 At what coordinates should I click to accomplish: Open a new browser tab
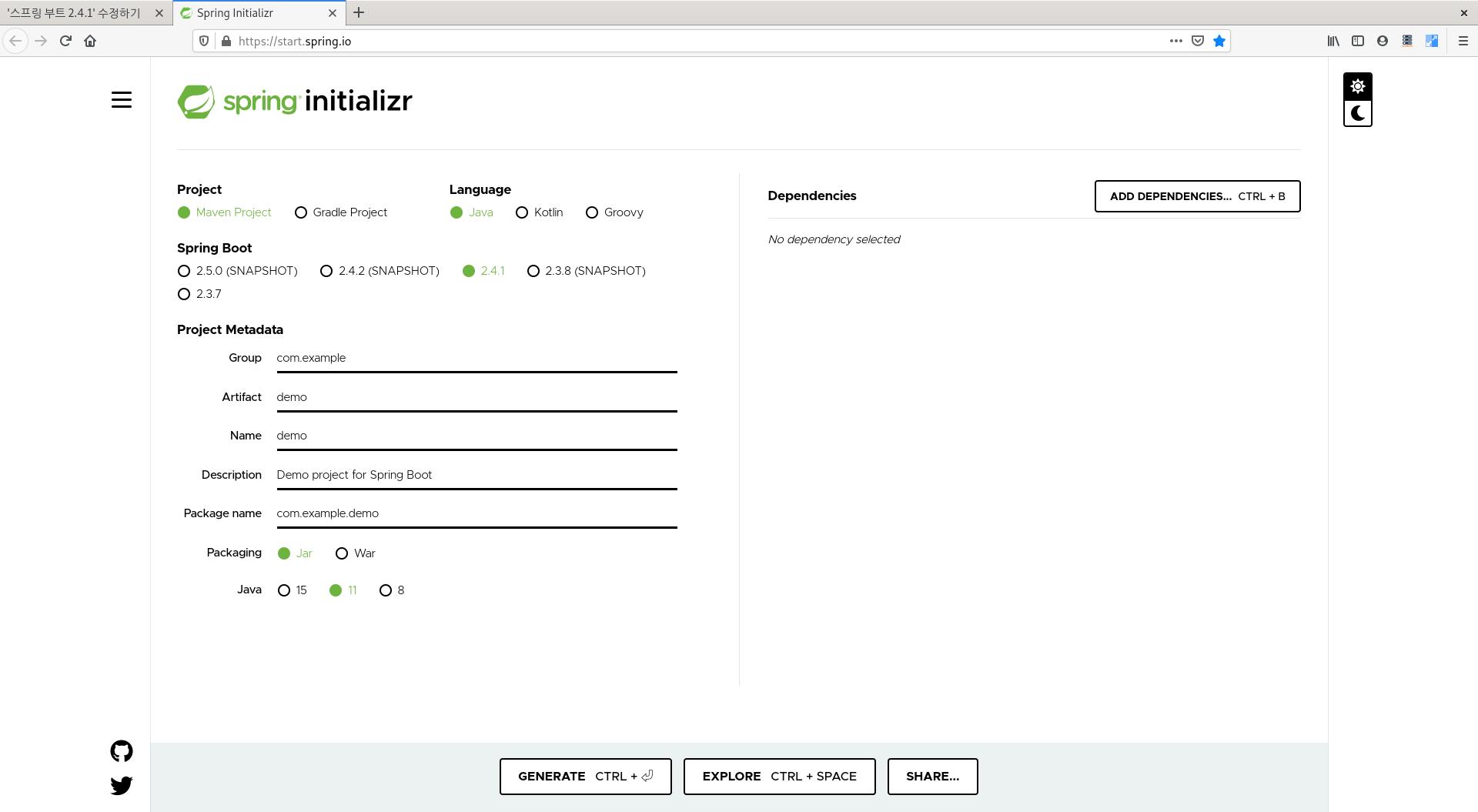tap(359, 12)
